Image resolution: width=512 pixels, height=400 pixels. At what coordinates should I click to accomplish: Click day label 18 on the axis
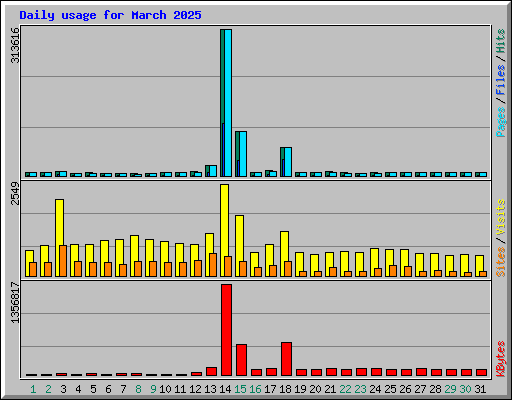coord(285,389)
